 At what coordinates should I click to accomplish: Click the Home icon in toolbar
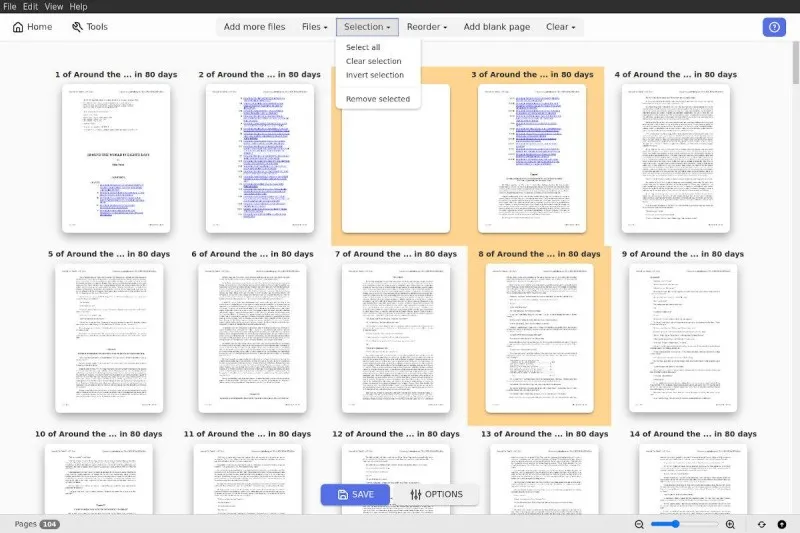point(18,27)
